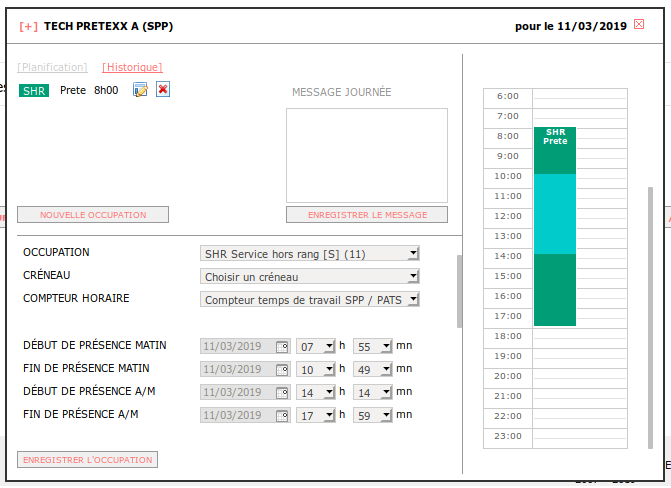The image size is (671, 488).
Task: Click the 23:00 time label
Action: click(508, 436)
